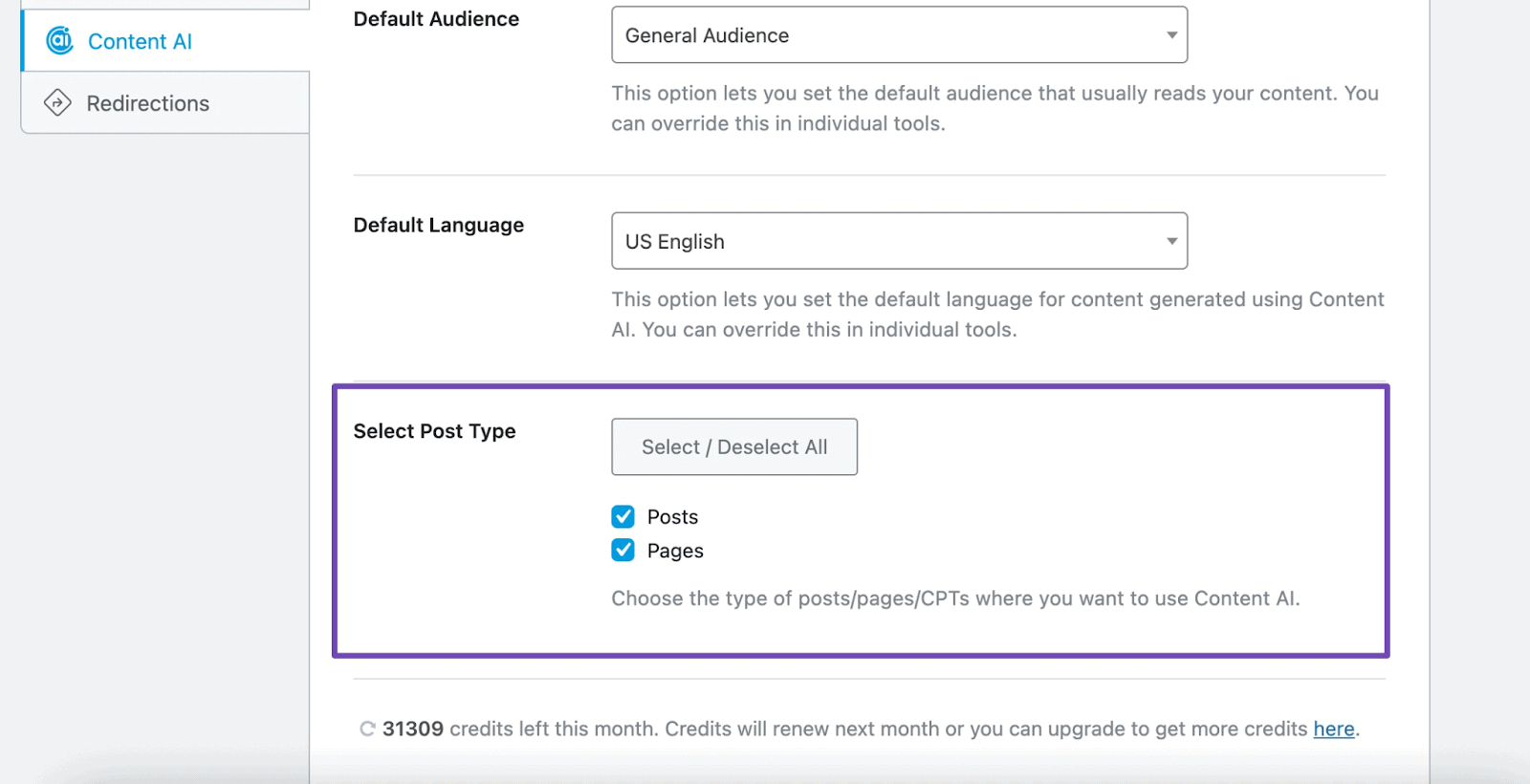Click the Default Audience field label
Image resolution: width=1530 pixels, height=784 pixels.
coord(436,19)
